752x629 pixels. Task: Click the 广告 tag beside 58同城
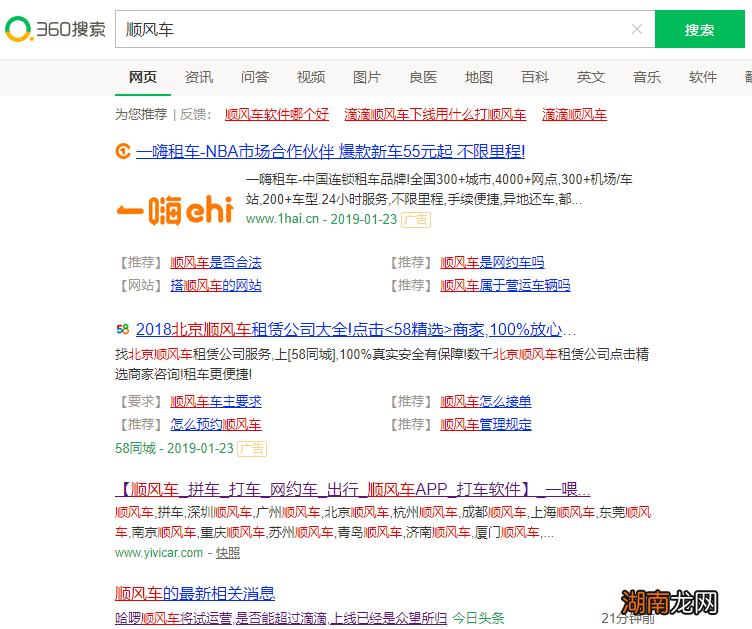[x=252, y=449]
